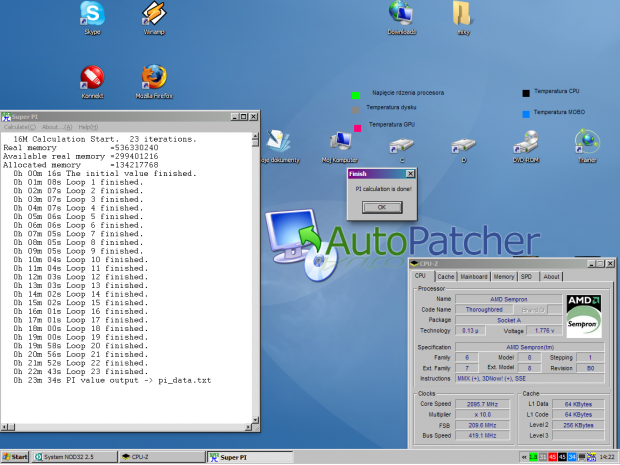This screenshot has width=620, height=465.
Task: Switch to CPU-Z taskbar button
Action: click(x=162, y=457)
